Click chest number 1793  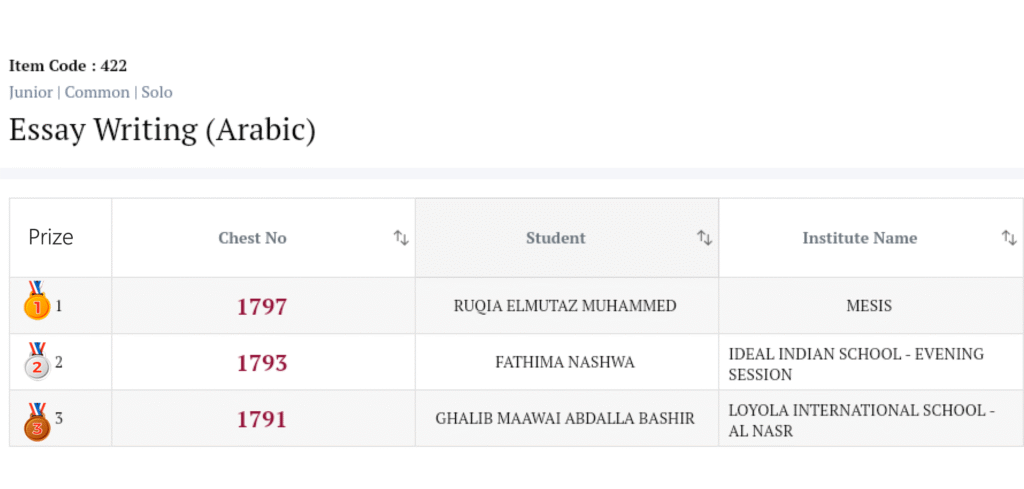tap(262, 363)
